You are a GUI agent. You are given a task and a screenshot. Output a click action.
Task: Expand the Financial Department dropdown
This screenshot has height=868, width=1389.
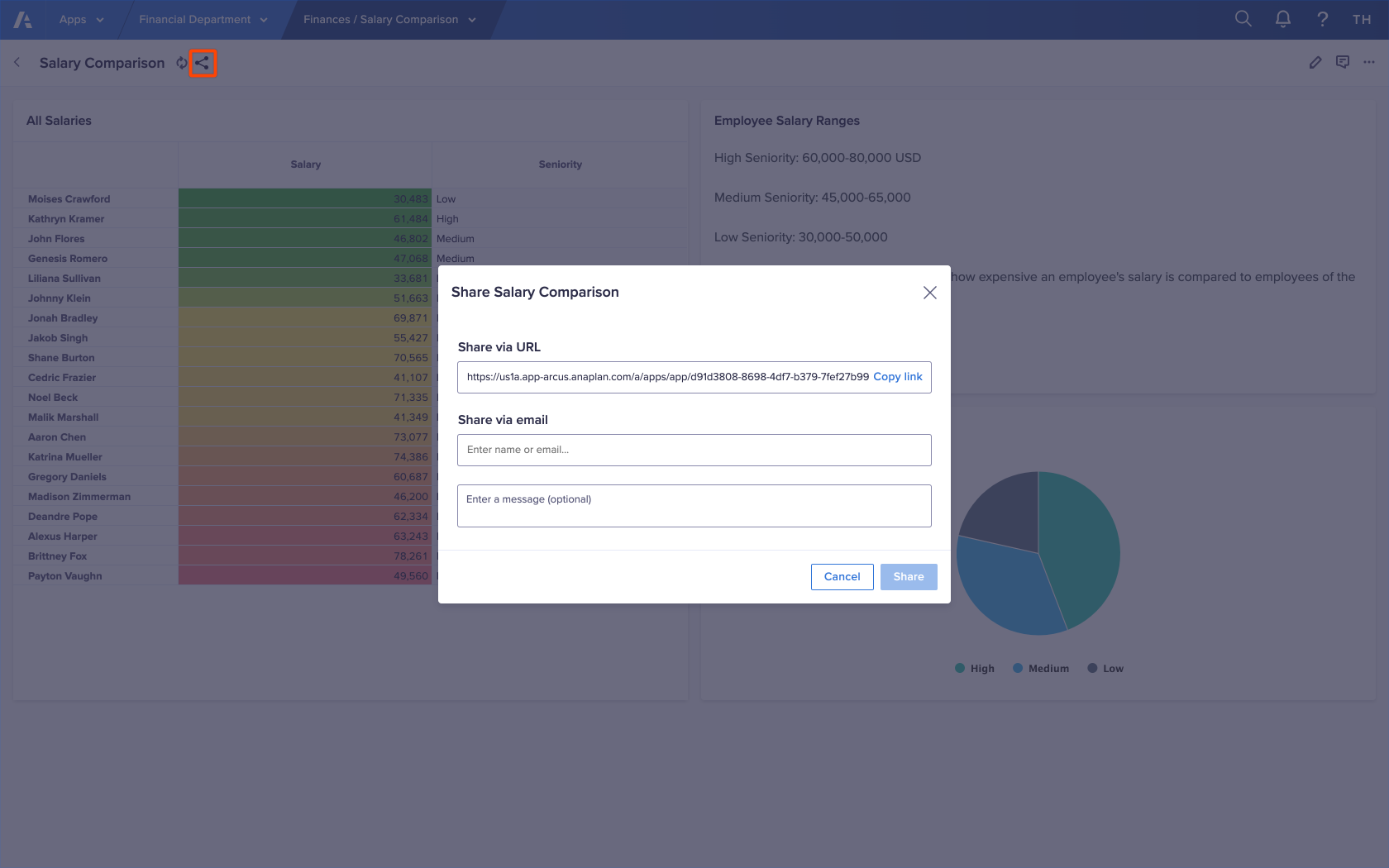pyautogui.click(x=203, y=20)
